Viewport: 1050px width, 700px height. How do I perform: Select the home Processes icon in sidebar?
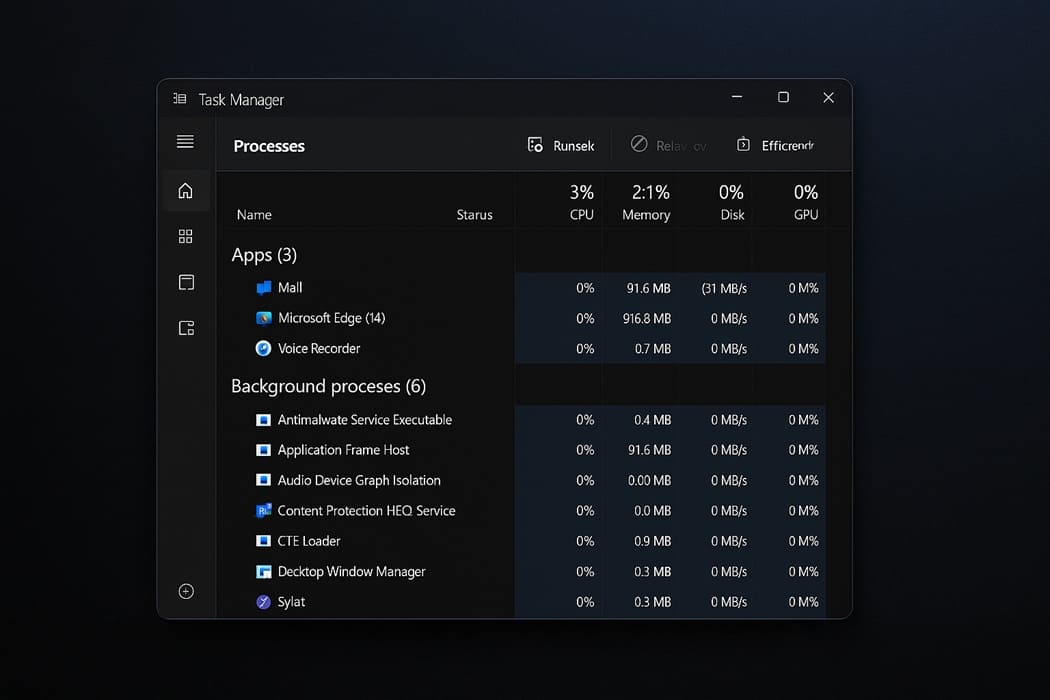[x=185, y=190]
